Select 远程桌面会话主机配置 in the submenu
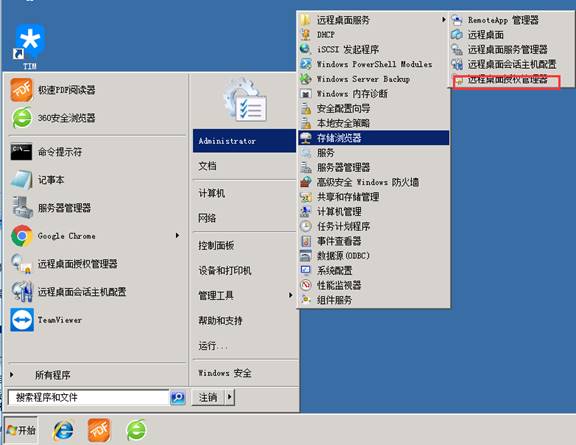This screenshot has width=576, height=445. click(x=511, y=64)
